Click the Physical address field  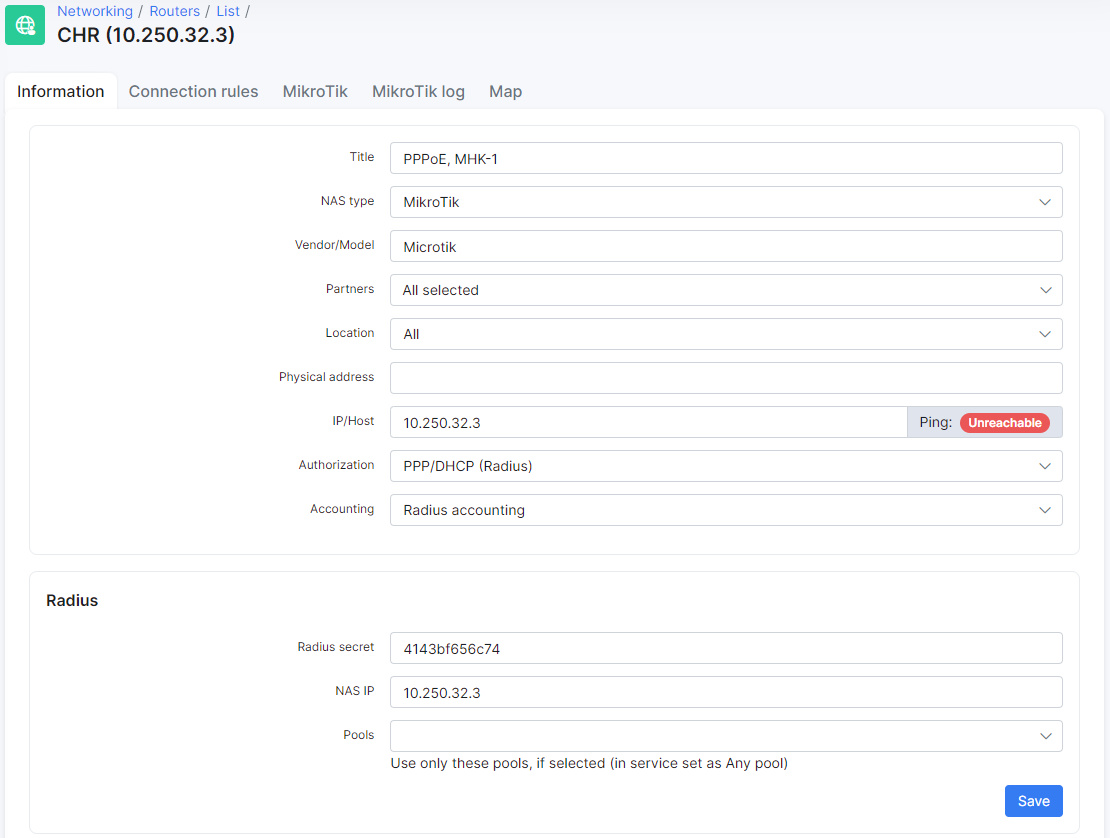(x=725, y=378)
